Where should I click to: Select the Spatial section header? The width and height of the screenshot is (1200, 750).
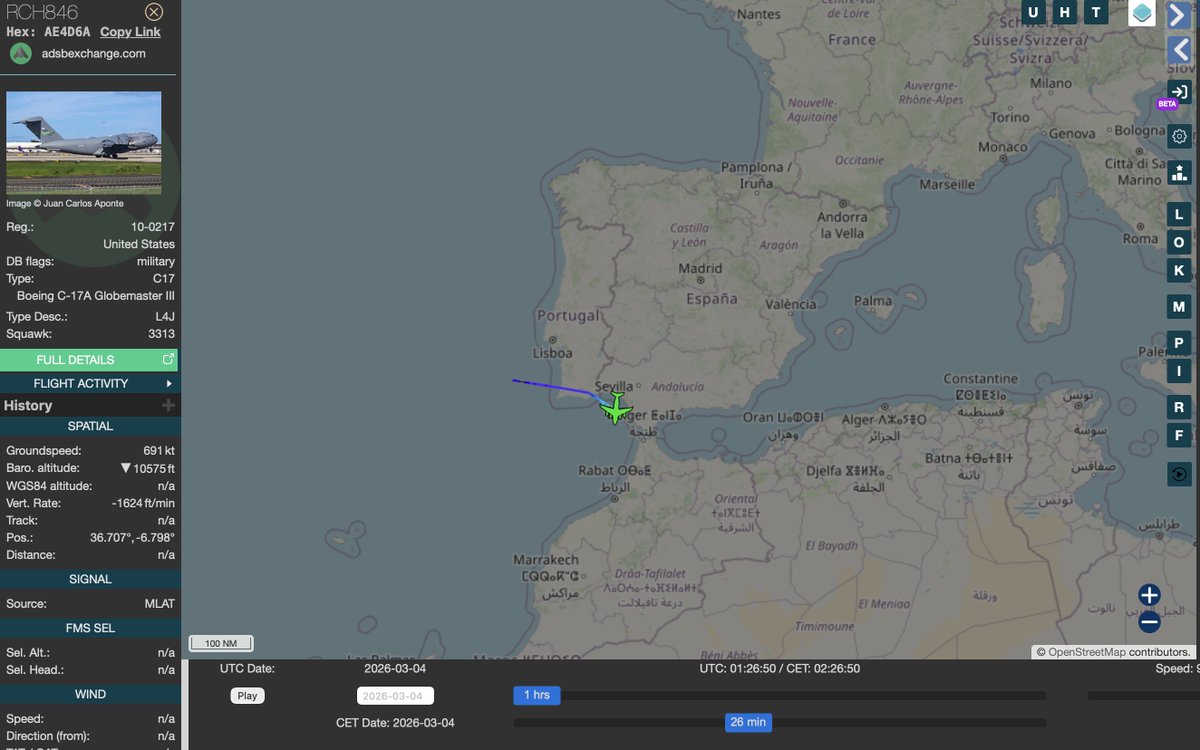90,425
